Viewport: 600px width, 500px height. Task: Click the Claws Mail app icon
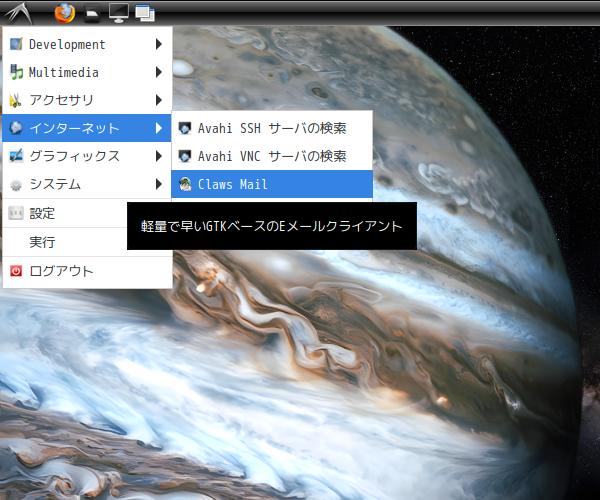pos(185,184)
